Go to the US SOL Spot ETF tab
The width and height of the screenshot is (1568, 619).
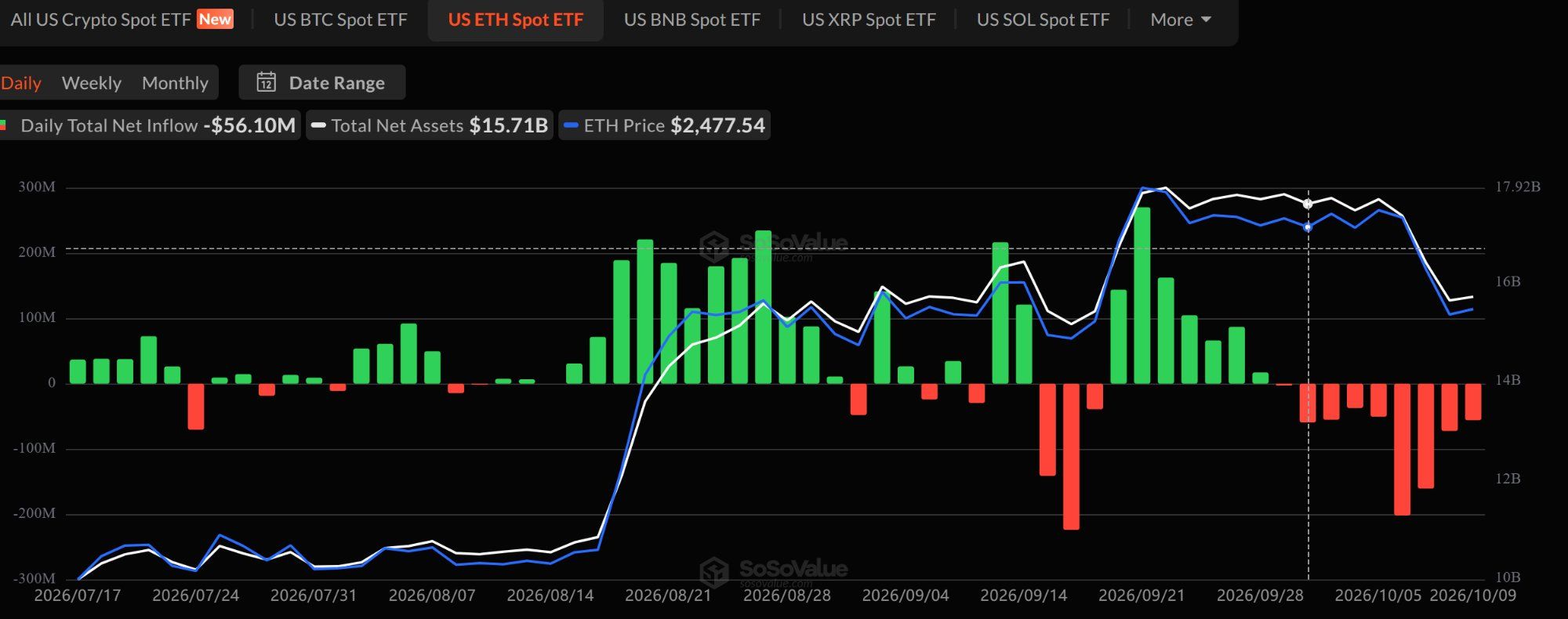pyautogui.click(x=1043, y=20)
